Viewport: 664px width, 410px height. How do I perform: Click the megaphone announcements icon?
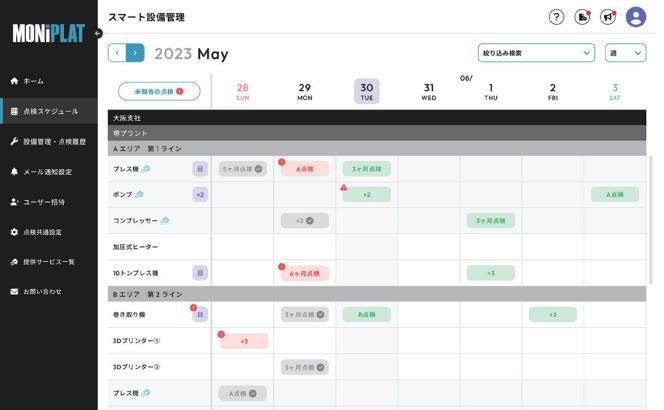609,17
